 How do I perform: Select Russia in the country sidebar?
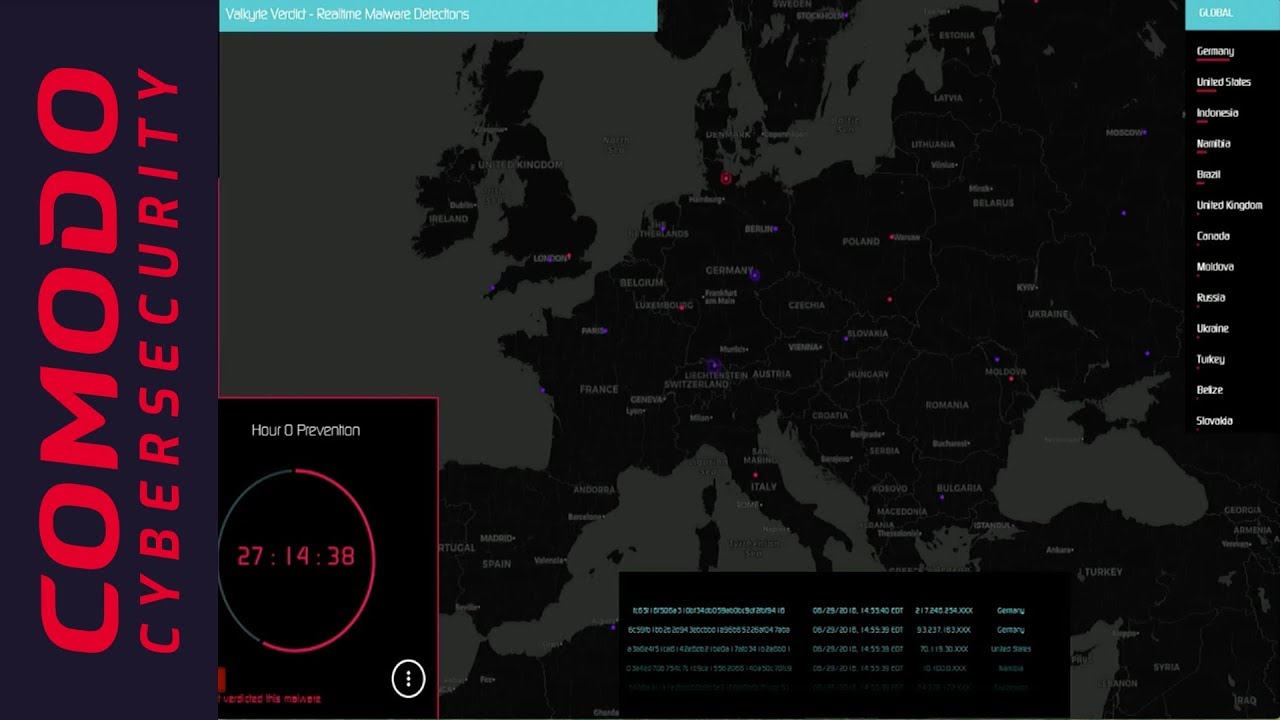coord(1210,297)
